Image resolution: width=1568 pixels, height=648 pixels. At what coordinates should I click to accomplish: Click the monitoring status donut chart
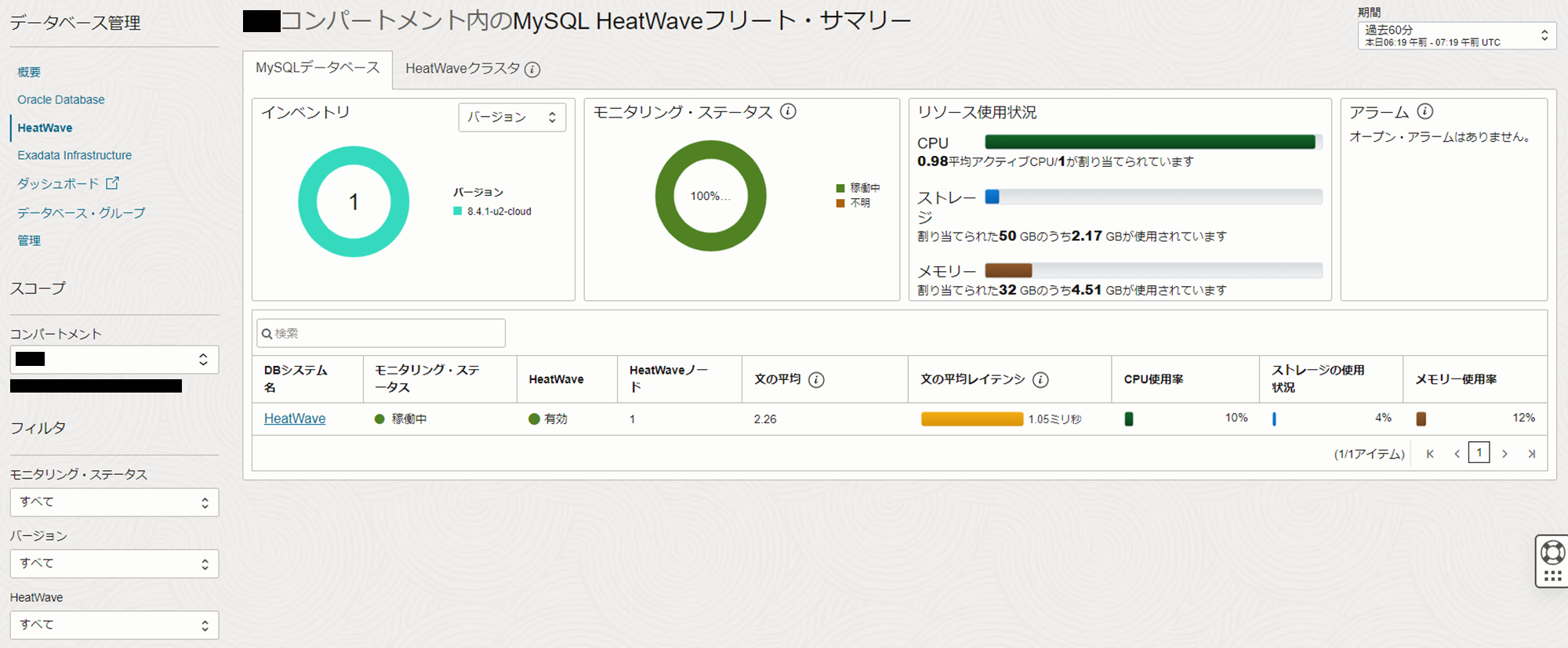(710, 196)
